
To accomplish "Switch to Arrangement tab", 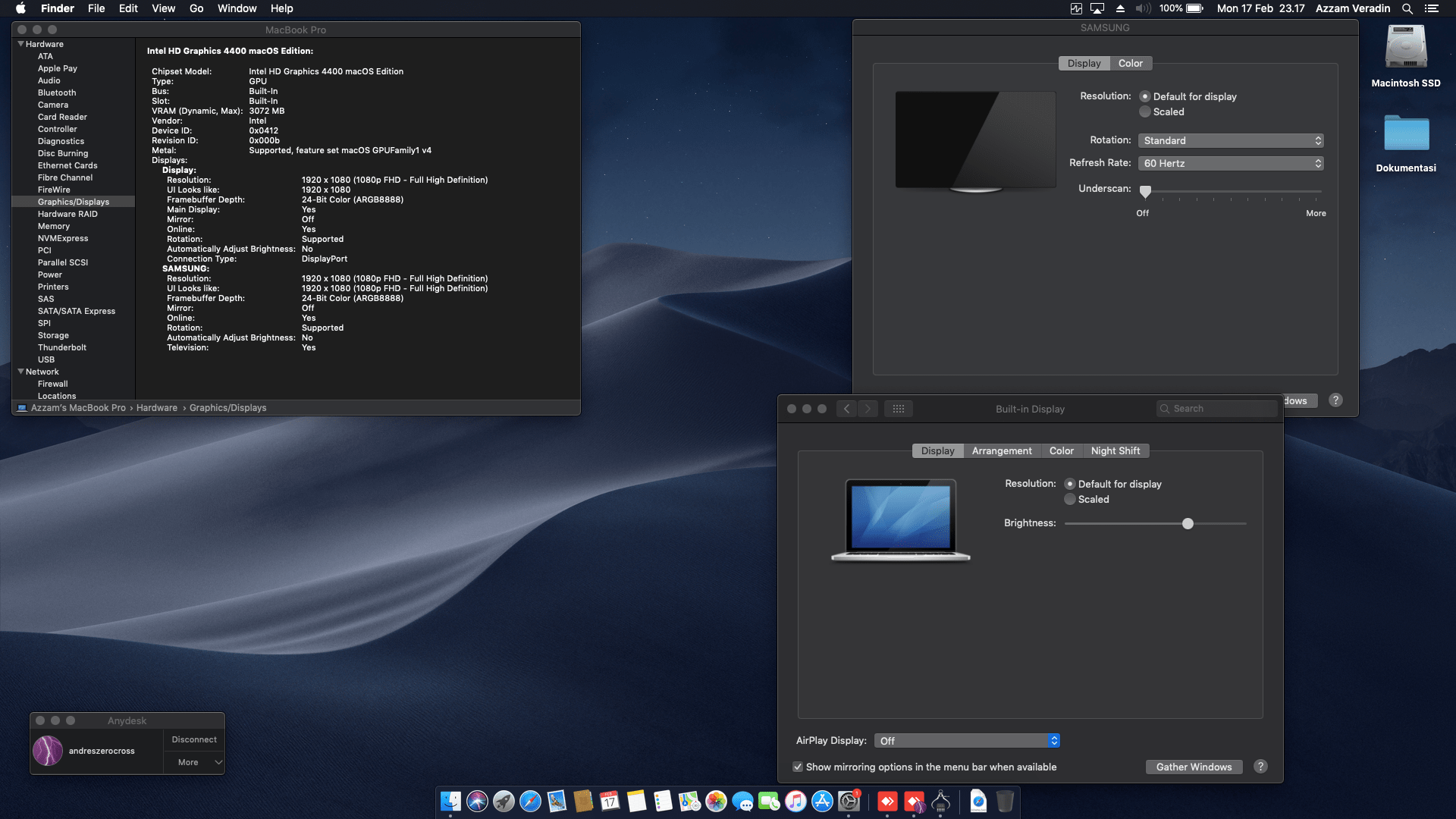I will click(x=1002, y=450).
